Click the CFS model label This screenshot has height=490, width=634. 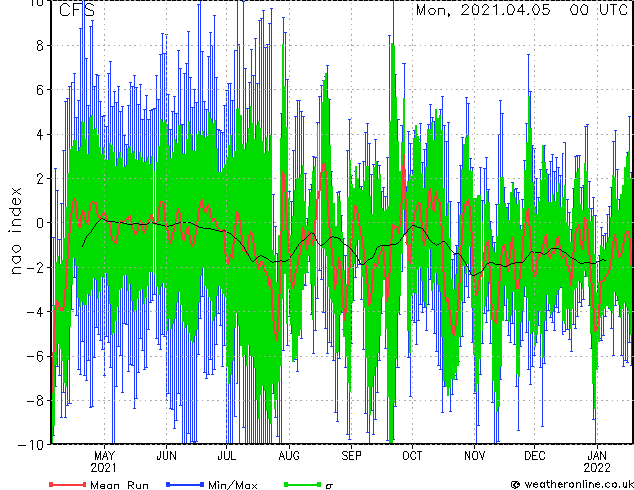click(x=77, y=11)
